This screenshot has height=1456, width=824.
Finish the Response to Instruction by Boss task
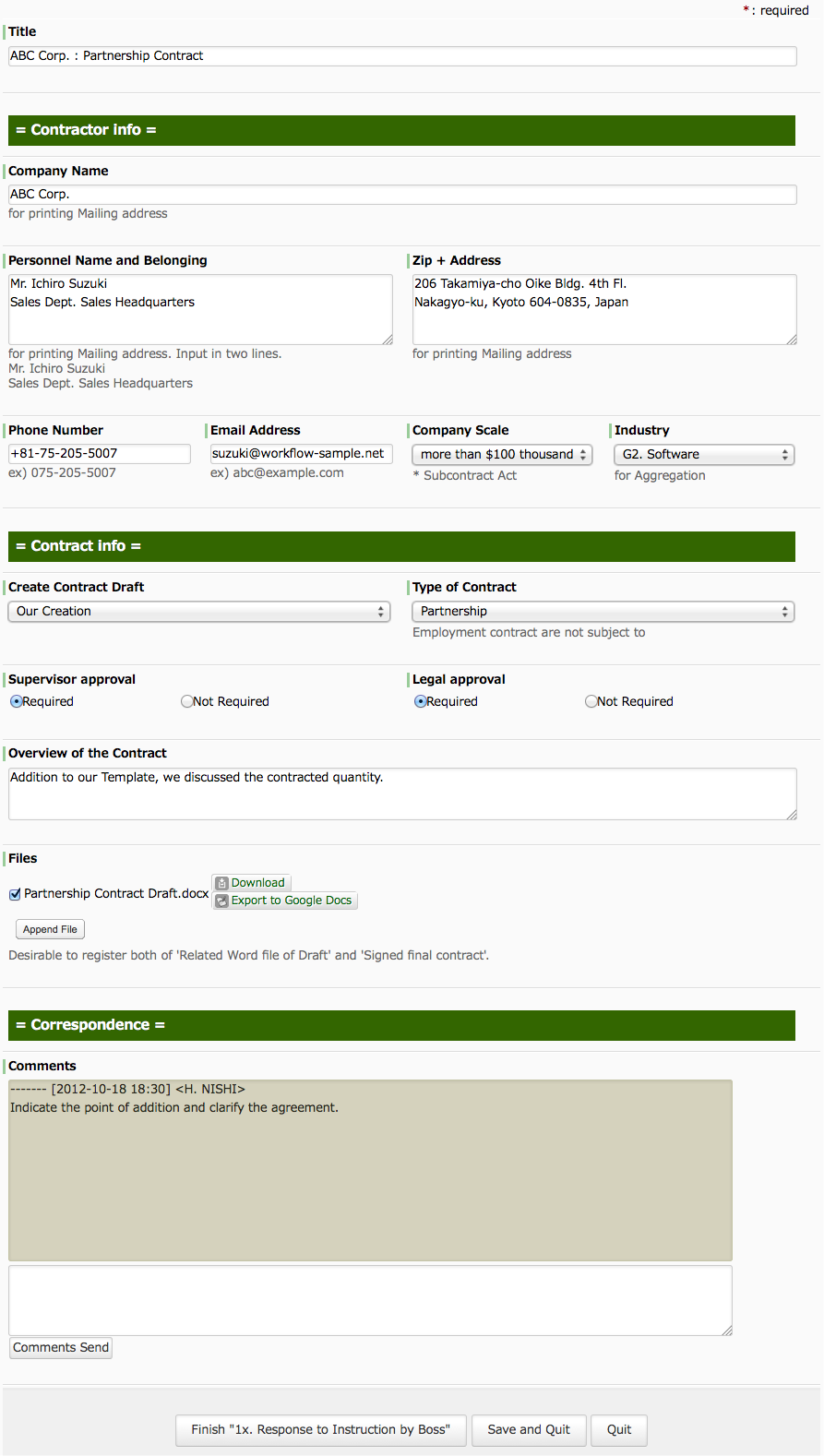[x=320, y=1429]
